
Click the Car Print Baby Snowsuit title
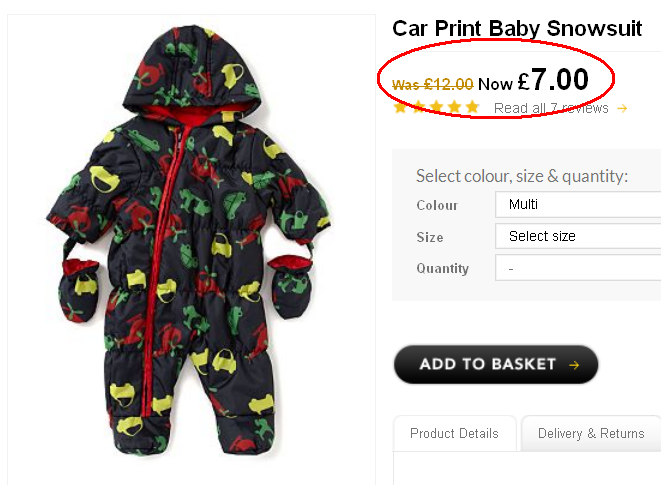click(x=517, y=28)
